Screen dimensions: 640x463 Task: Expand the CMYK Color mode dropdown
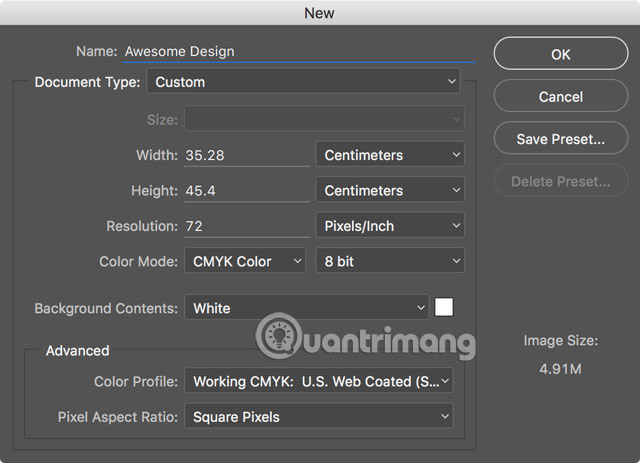pos(244,261)
